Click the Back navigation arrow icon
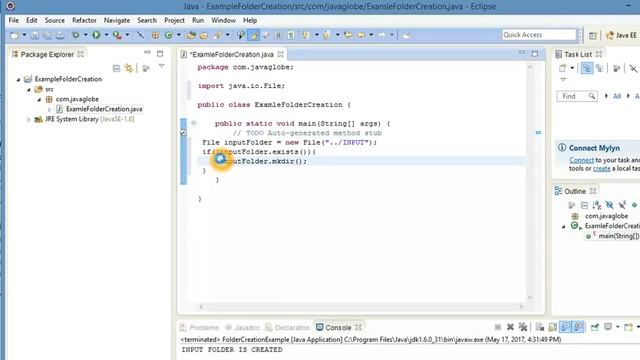This screenshot has width=640, height=360. tap(361, 36)
